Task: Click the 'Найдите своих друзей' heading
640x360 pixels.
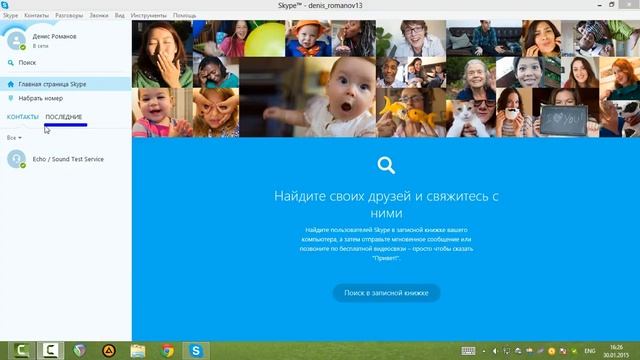Action: click(x=386, y=204)
